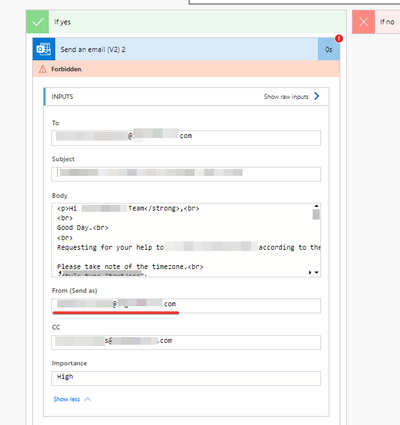Click the Outlook icon on the email action
The image size is (400, 425).
point(44,49)
